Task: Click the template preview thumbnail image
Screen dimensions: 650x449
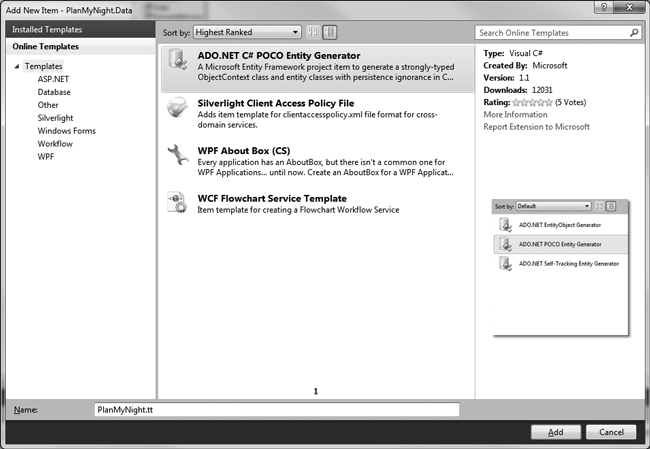Action: pos(560,267)
